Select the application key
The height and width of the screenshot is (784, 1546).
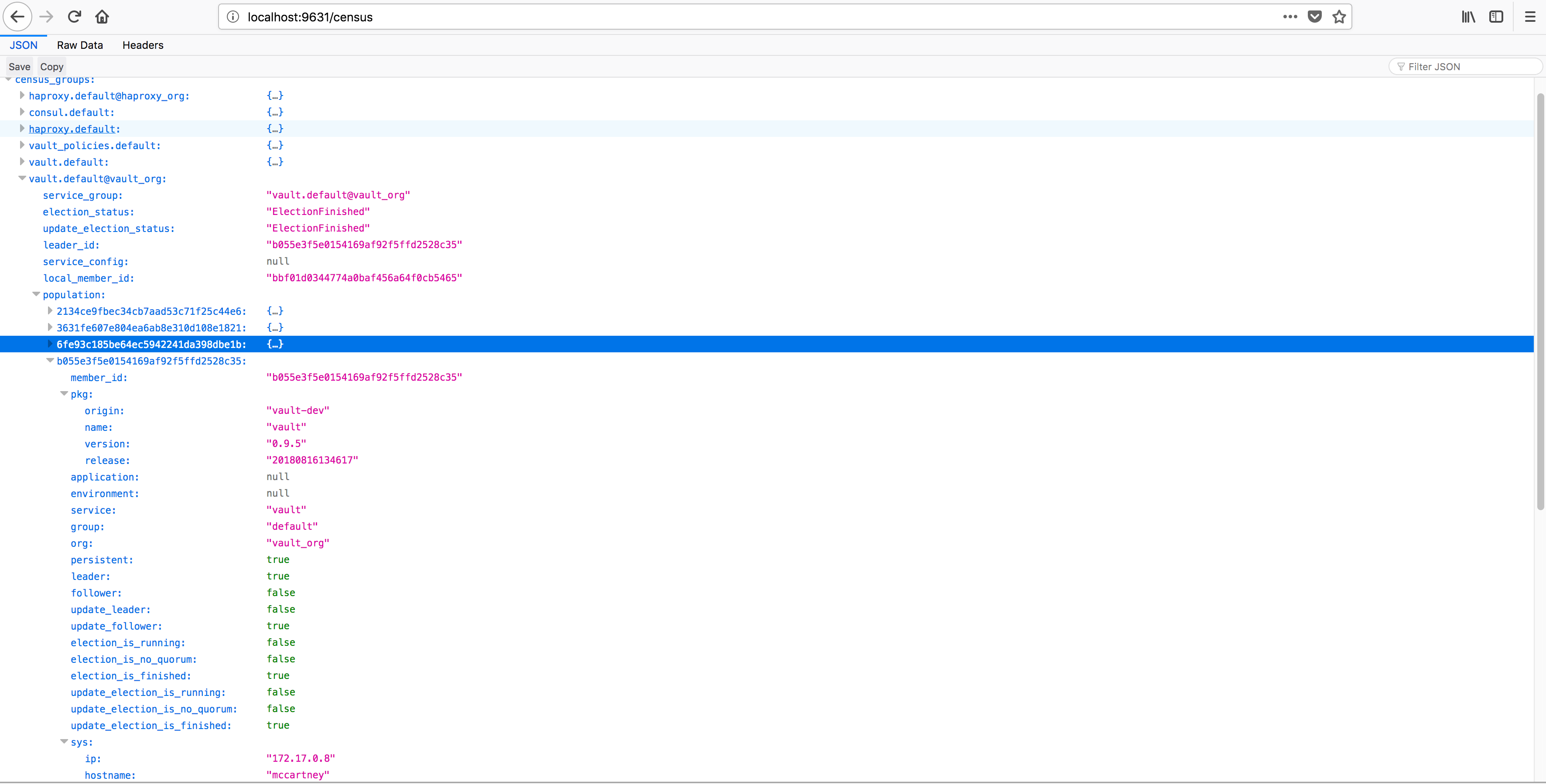[104, 477]
